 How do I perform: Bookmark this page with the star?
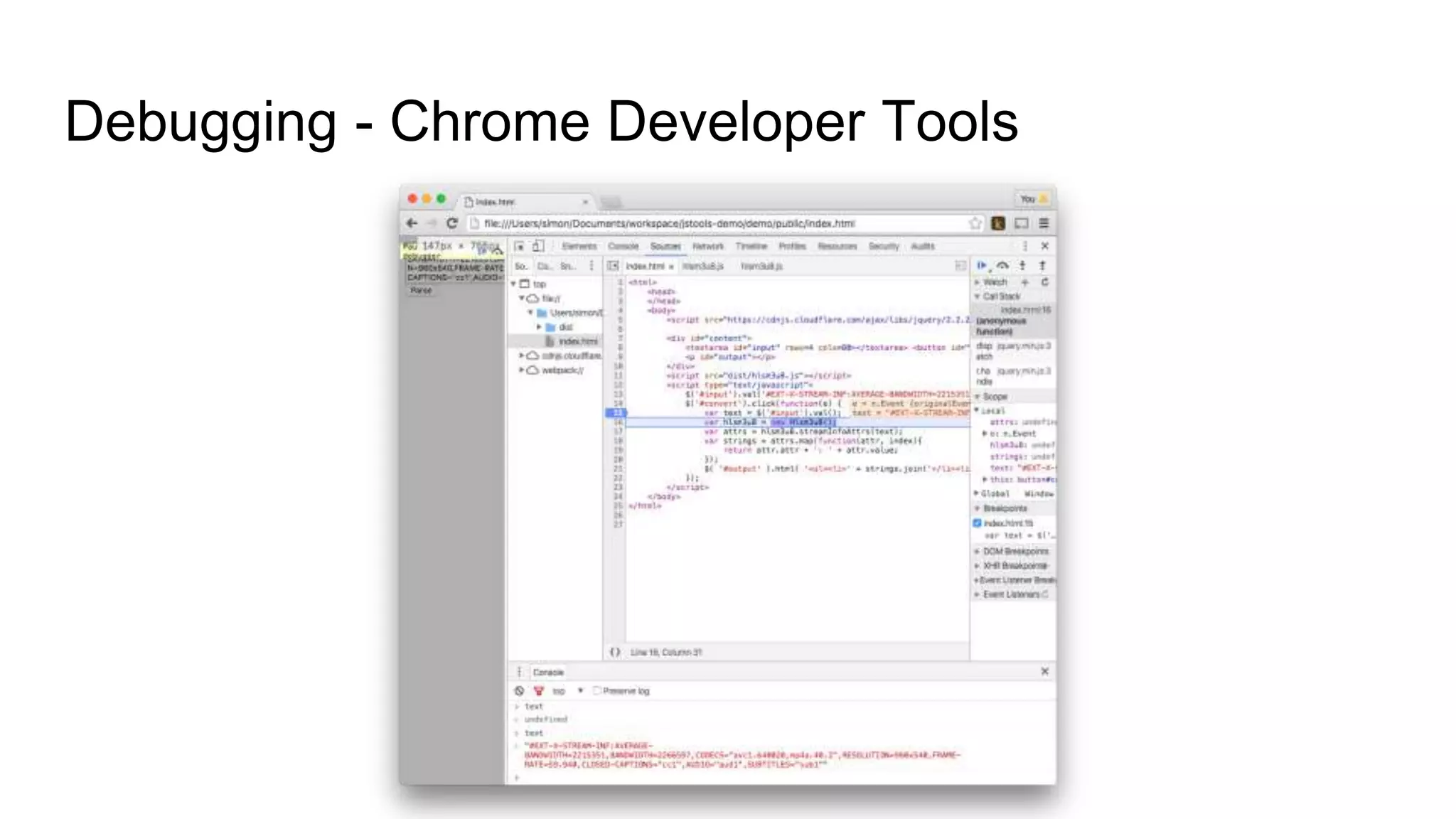(975, 223)
